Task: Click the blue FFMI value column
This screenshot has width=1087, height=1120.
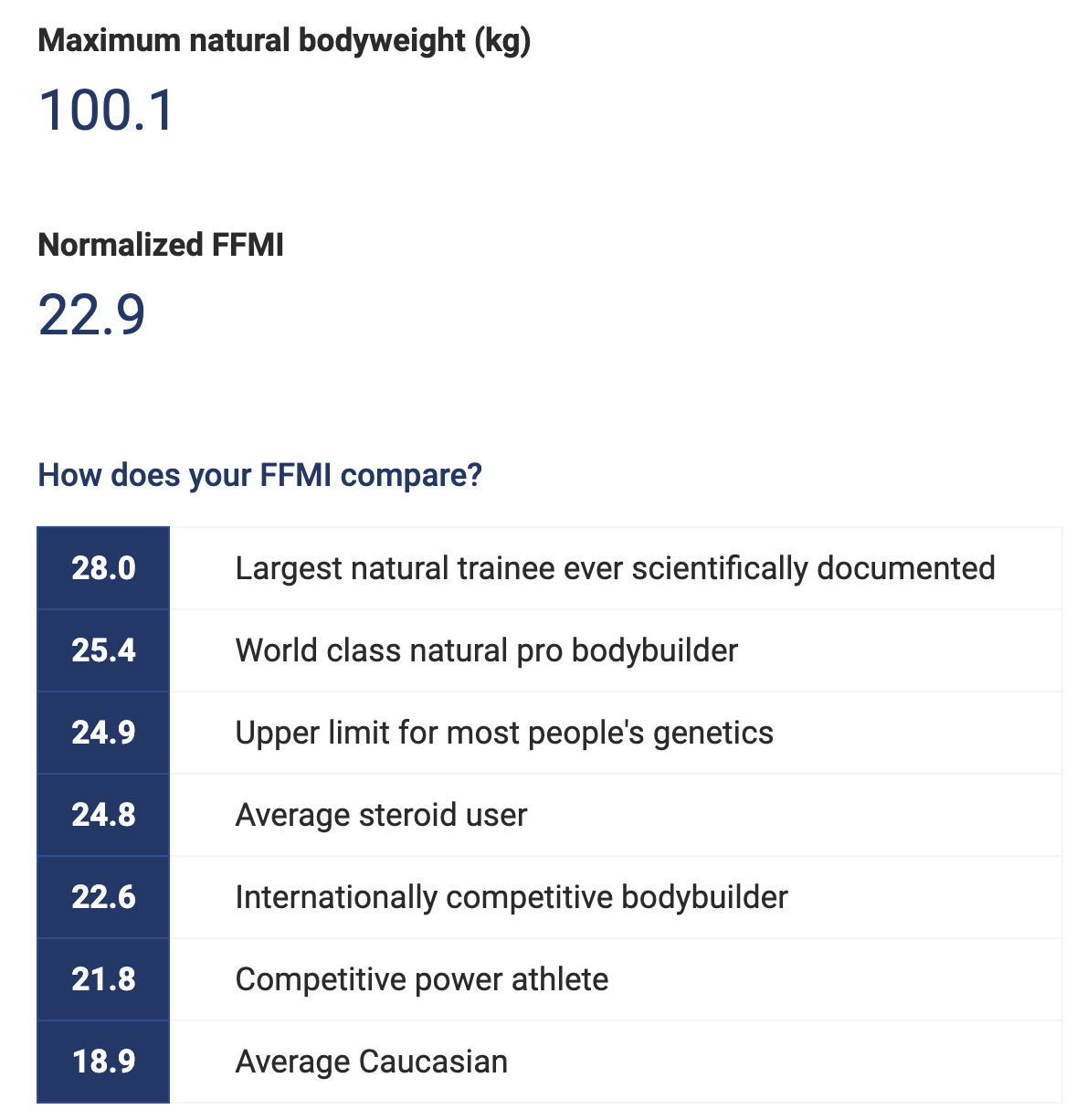Action: (103, 815)
